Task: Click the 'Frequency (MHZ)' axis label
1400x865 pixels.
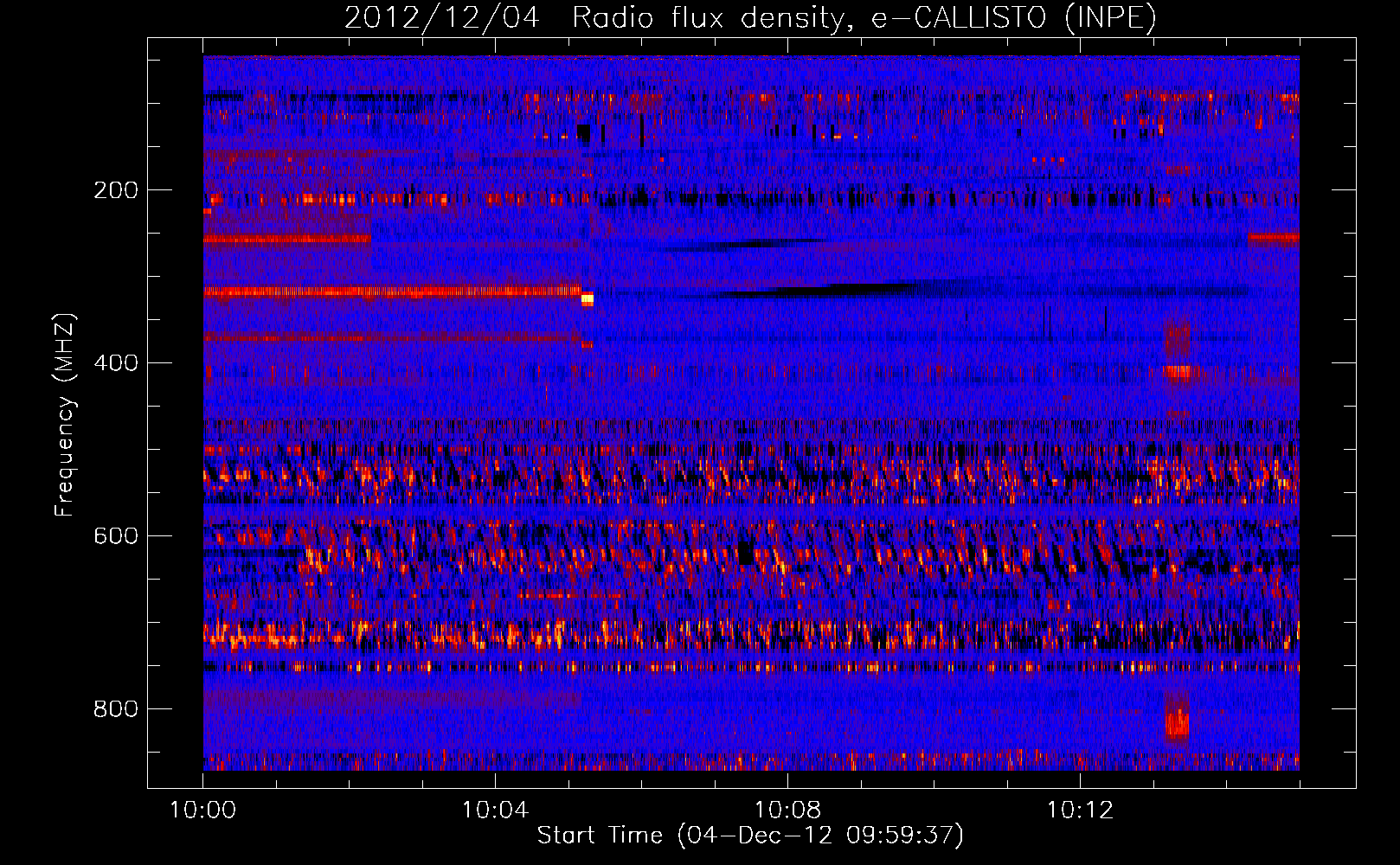Action: pos(65,415)
